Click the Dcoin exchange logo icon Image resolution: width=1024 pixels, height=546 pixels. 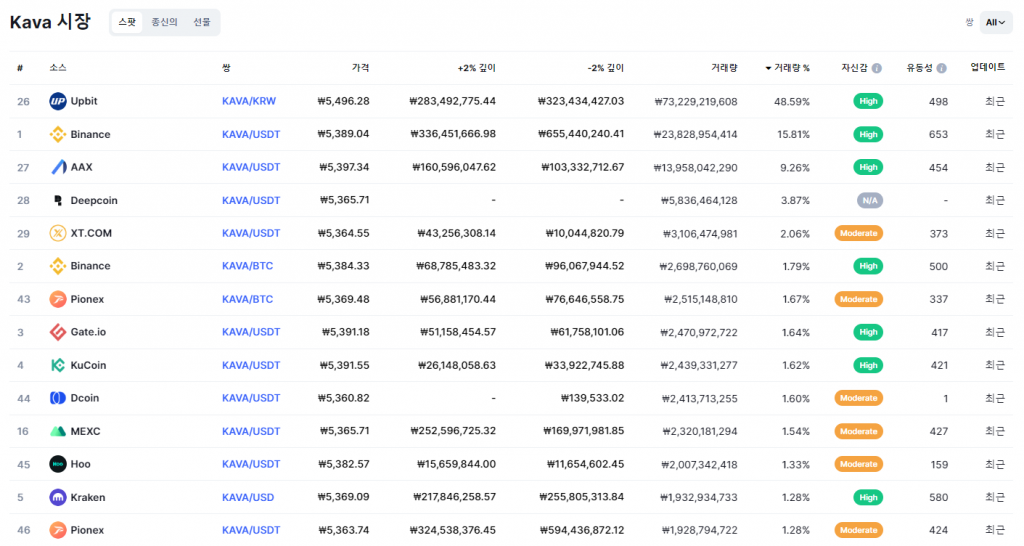point(57,398)
